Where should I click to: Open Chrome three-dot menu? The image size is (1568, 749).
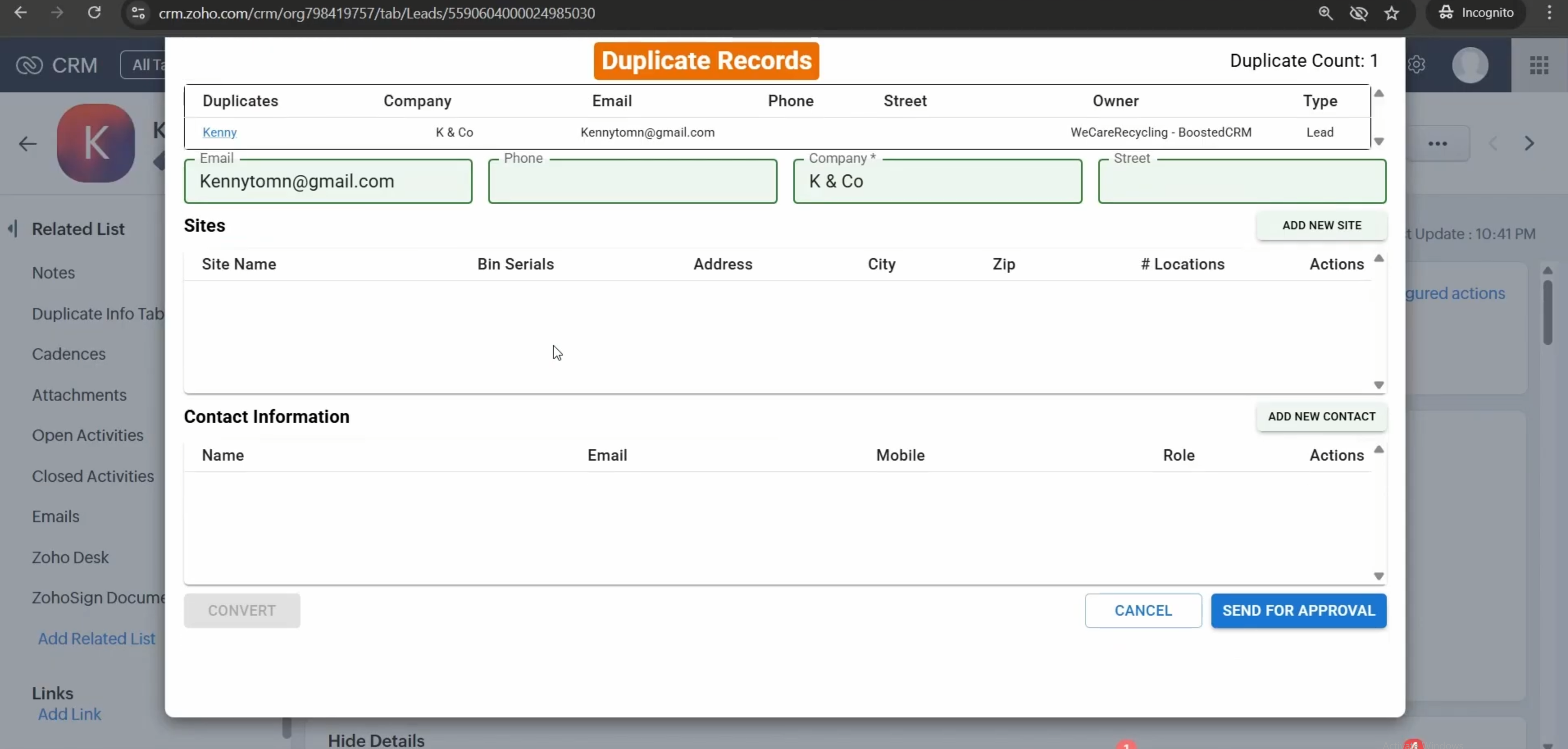point(1549,13)
